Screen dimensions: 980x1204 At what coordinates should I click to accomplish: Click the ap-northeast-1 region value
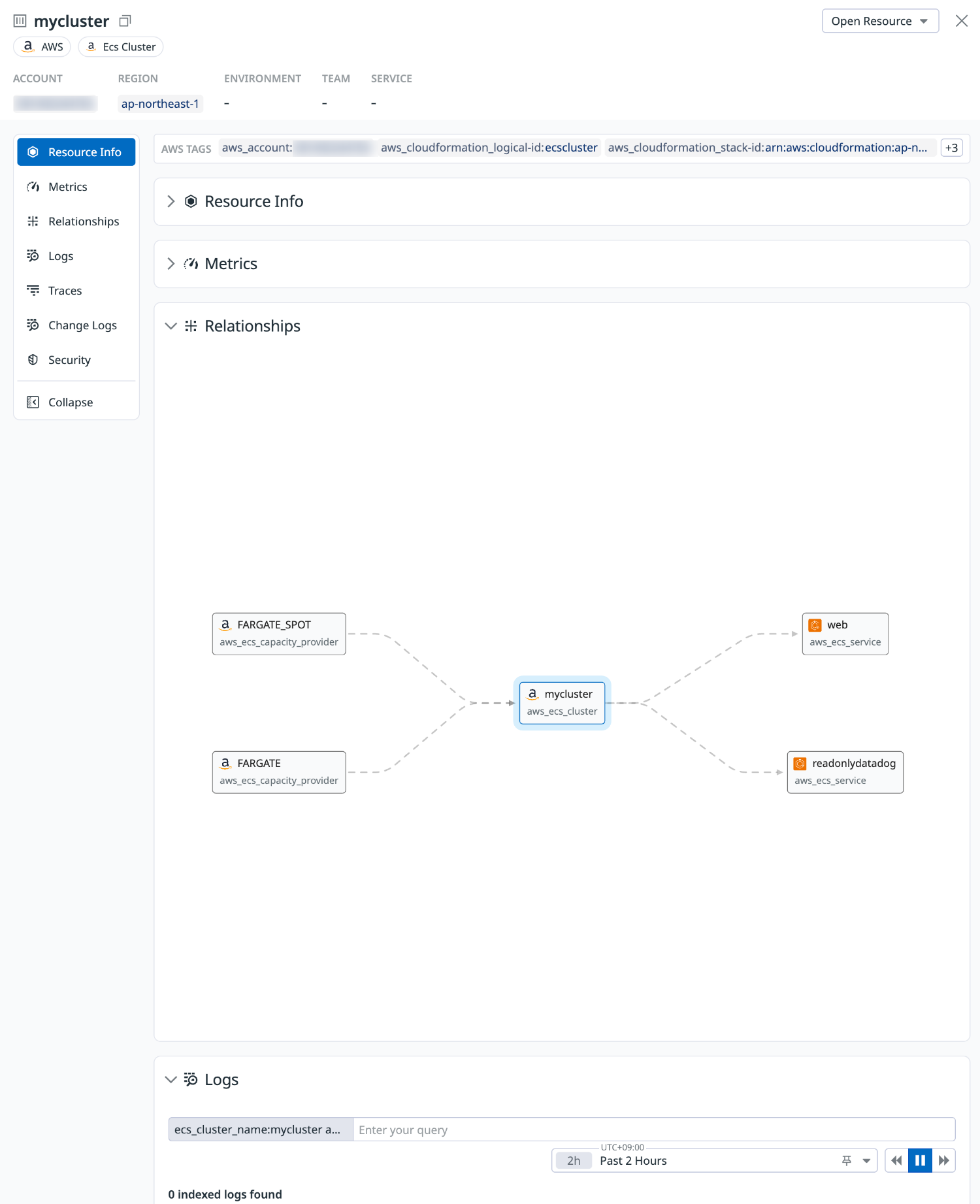[160, 104]
